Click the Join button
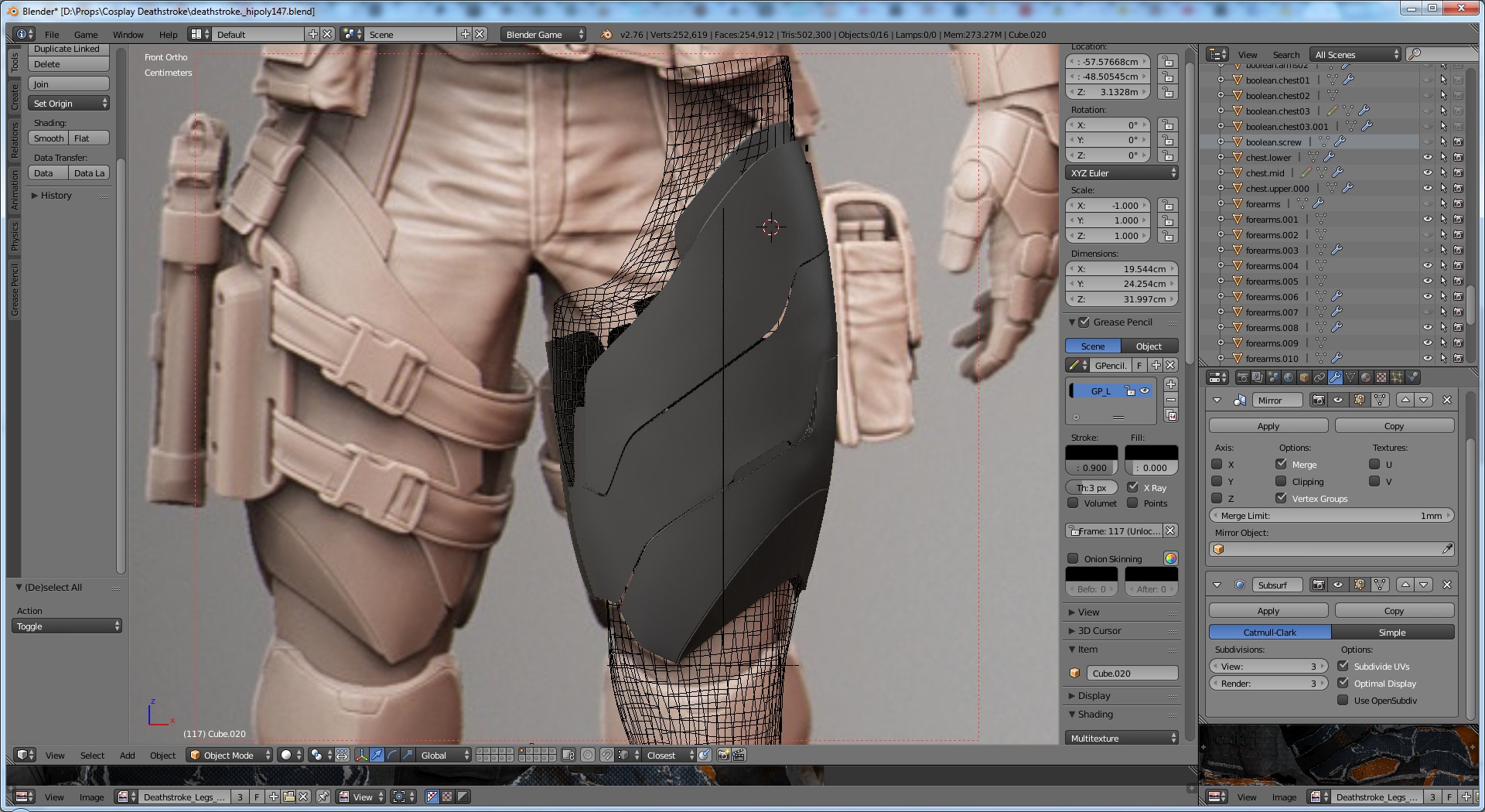Image resolution: width=1485 pixels, height=812 pixels. point(69,84)
